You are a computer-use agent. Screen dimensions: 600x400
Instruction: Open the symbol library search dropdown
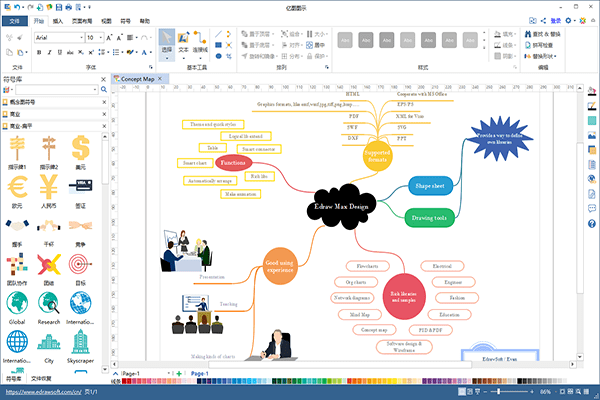pos(95,90)
